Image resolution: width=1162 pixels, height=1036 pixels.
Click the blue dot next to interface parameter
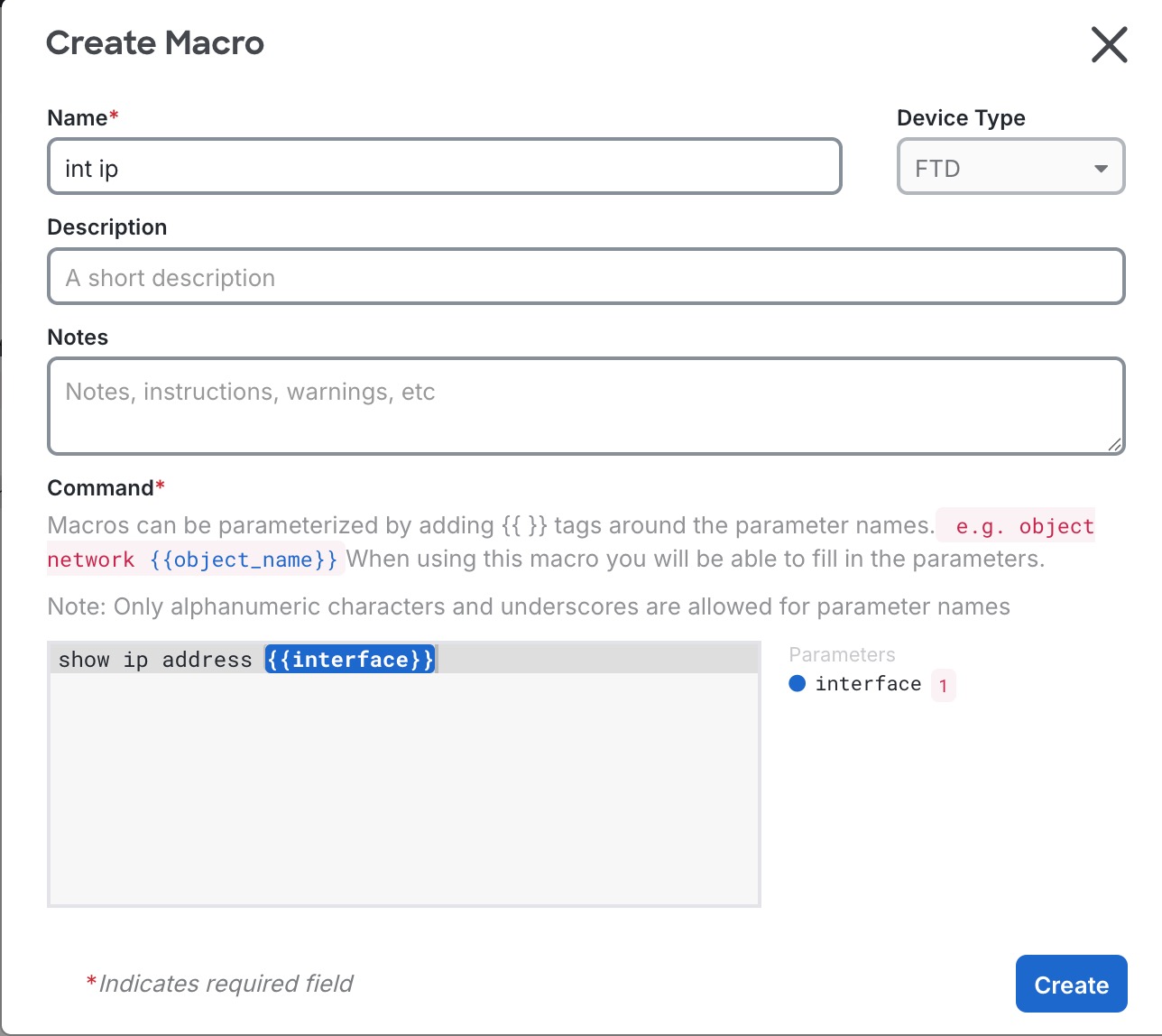click(798, 683)
